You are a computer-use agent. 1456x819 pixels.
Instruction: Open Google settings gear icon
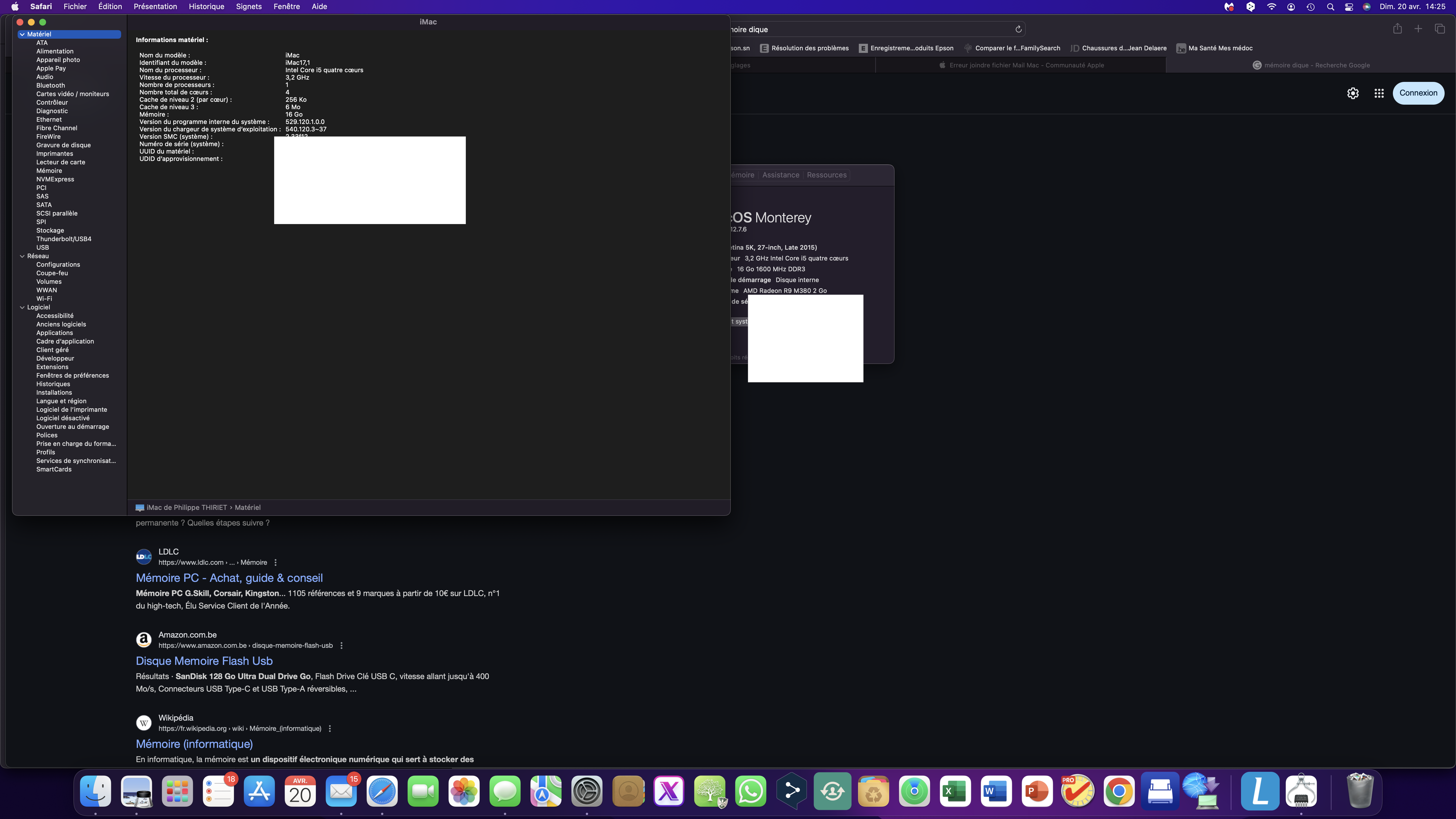[x=1352, y=93]
